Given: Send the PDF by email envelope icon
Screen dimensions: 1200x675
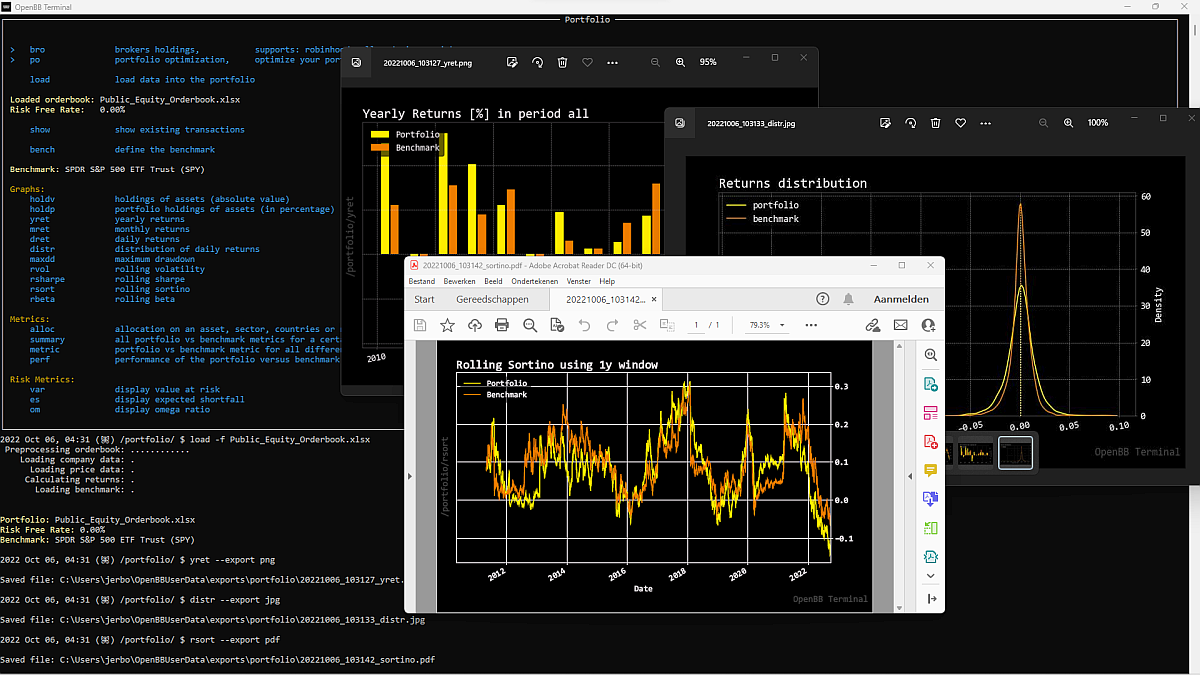Looking at the screenshot, I should click(900, 325).
